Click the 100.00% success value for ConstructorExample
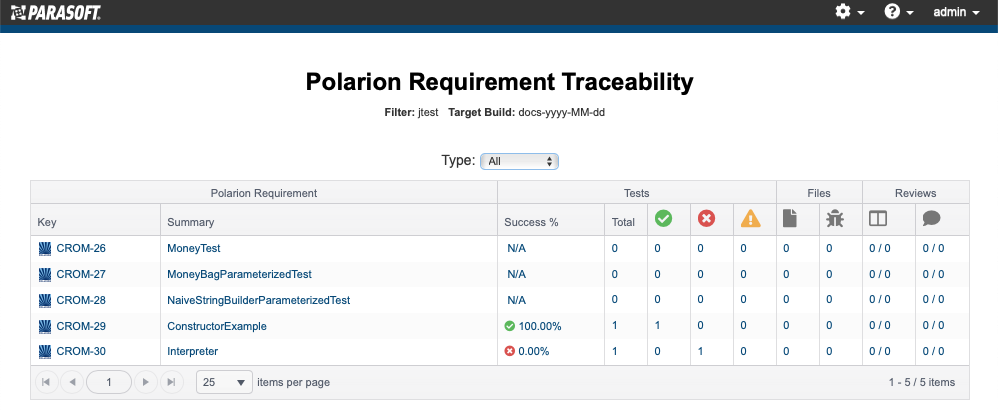The height and width of the screenshot is (410, 998). click(x=540, y=326)
